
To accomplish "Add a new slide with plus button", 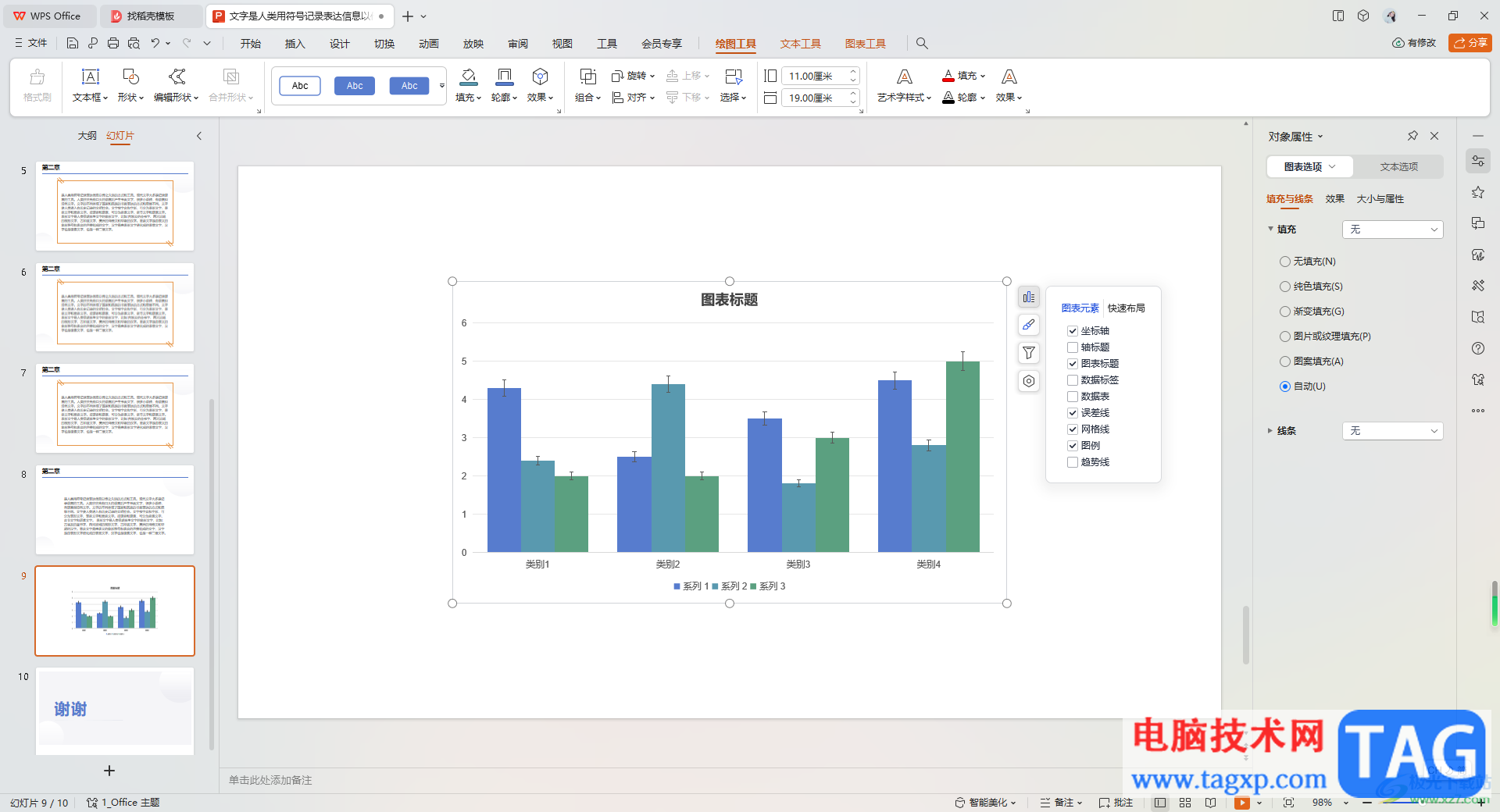I will [109, 771].
